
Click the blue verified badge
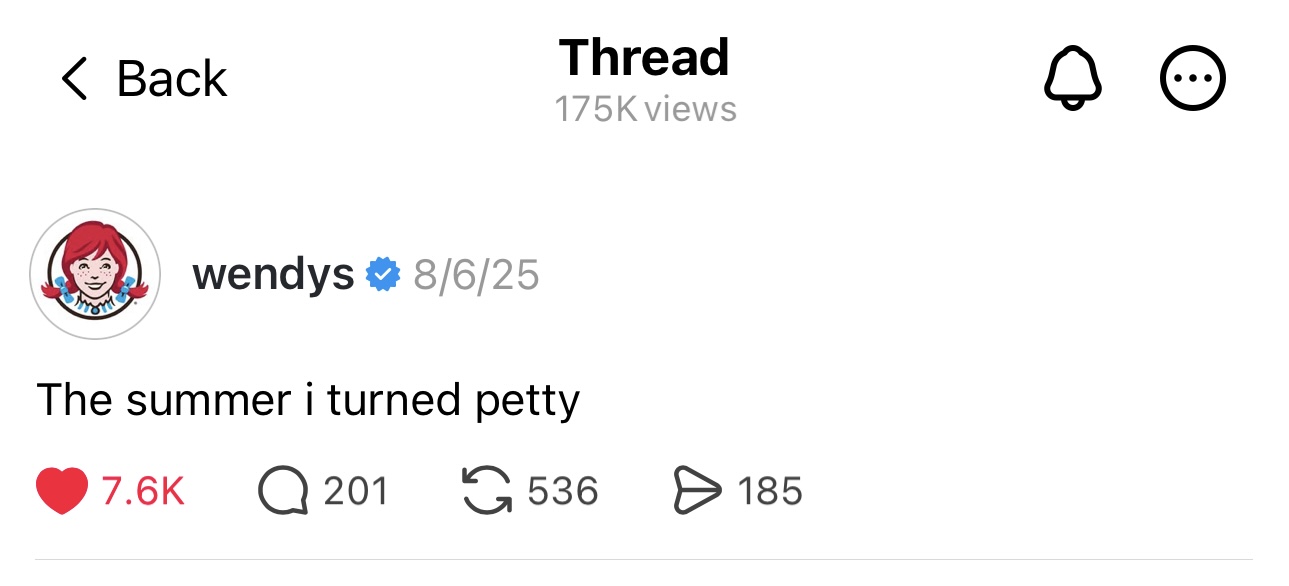pyautogui.click(x=383, y=274)
